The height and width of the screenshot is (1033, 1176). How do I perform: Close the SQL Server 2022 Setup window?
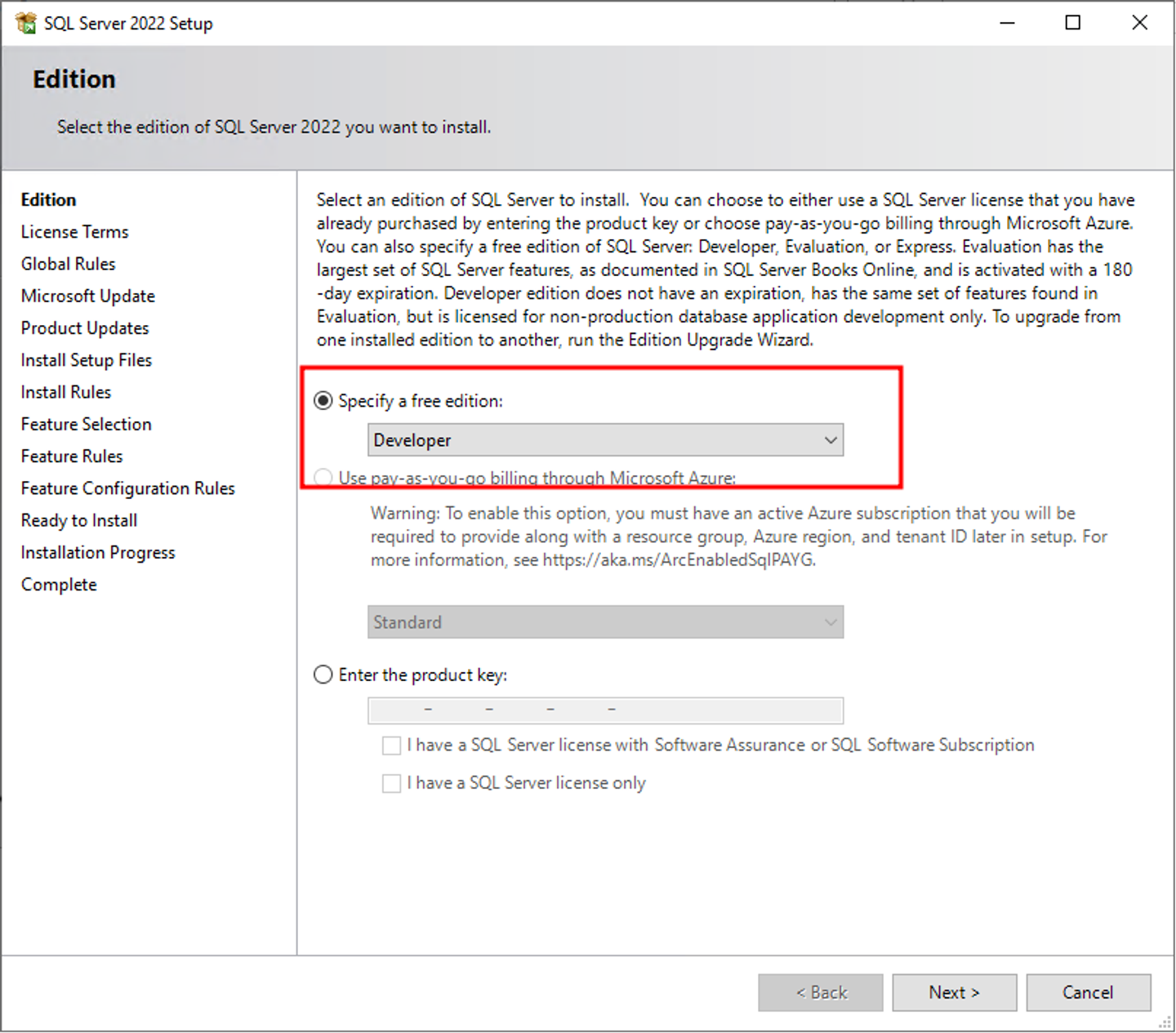click(1140, 23)
